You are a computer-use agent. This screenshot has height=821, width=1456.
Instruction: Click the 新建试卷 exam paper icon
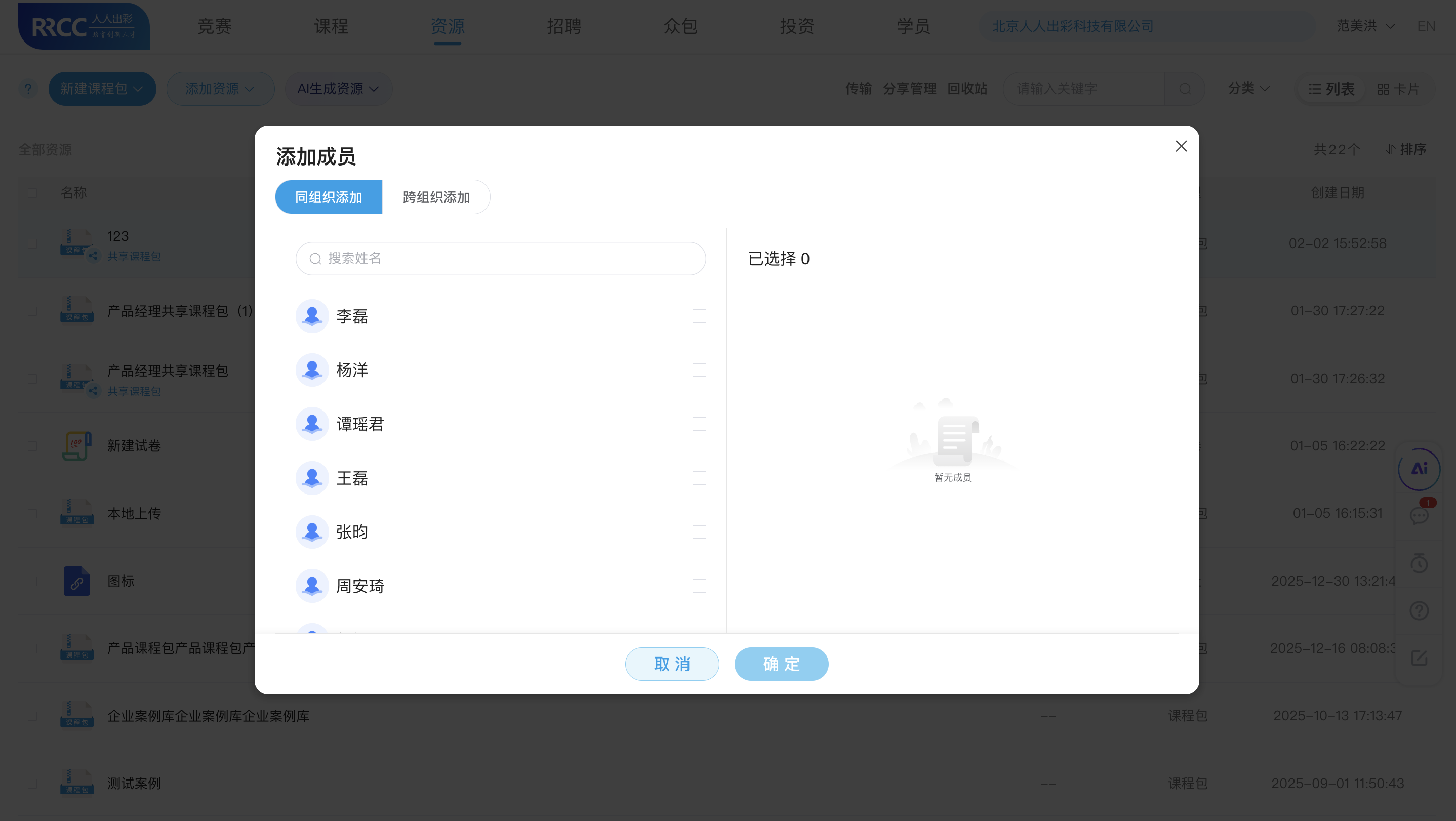coord(77,446)
